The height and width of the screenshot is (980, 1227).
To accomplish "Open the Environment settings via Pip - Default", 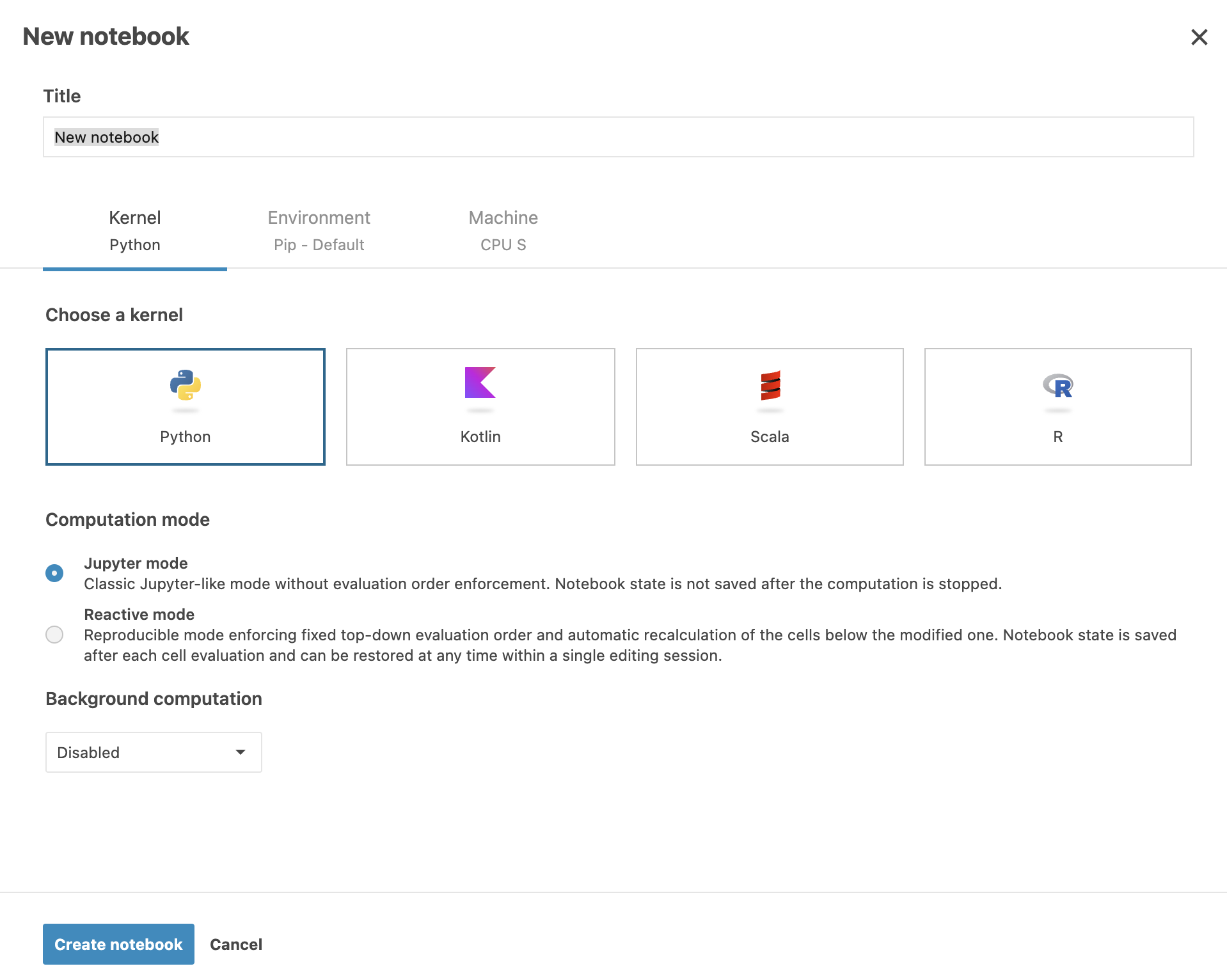I will [319, 244].
